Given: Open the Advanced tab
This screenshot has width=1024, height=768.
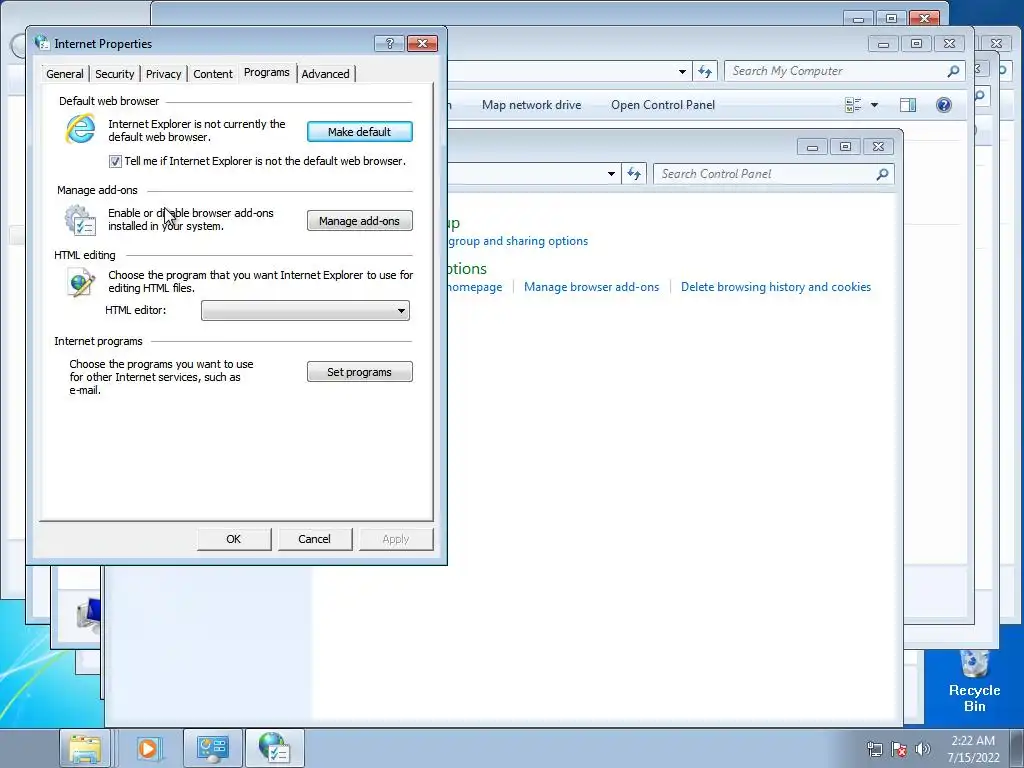Looking at the screenshot, I should pos(325,74).
